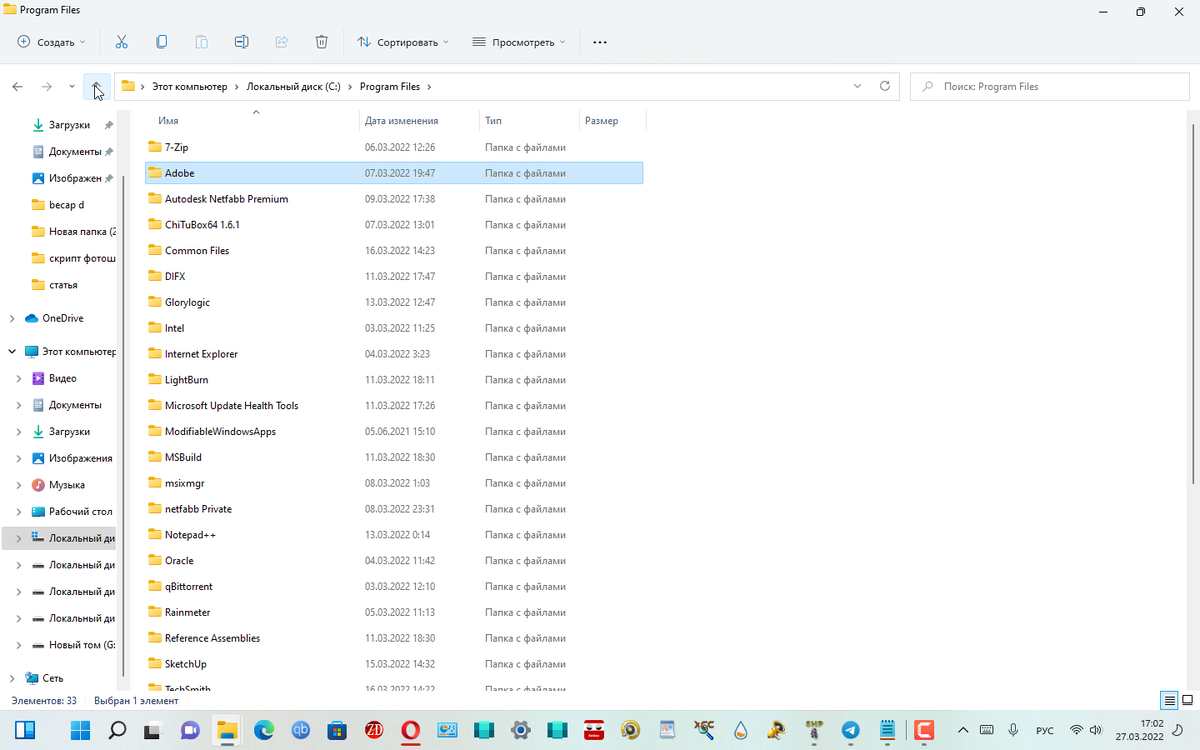Open address bar history dropdown

(x=857, y=86)
